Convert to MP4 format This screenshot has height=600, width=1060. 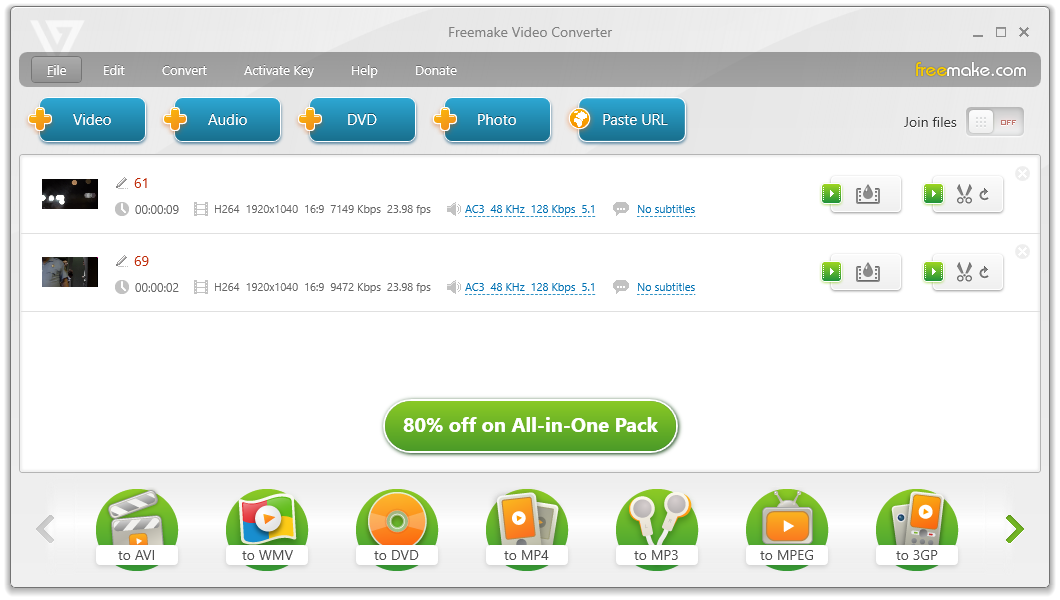coord(527,528)
